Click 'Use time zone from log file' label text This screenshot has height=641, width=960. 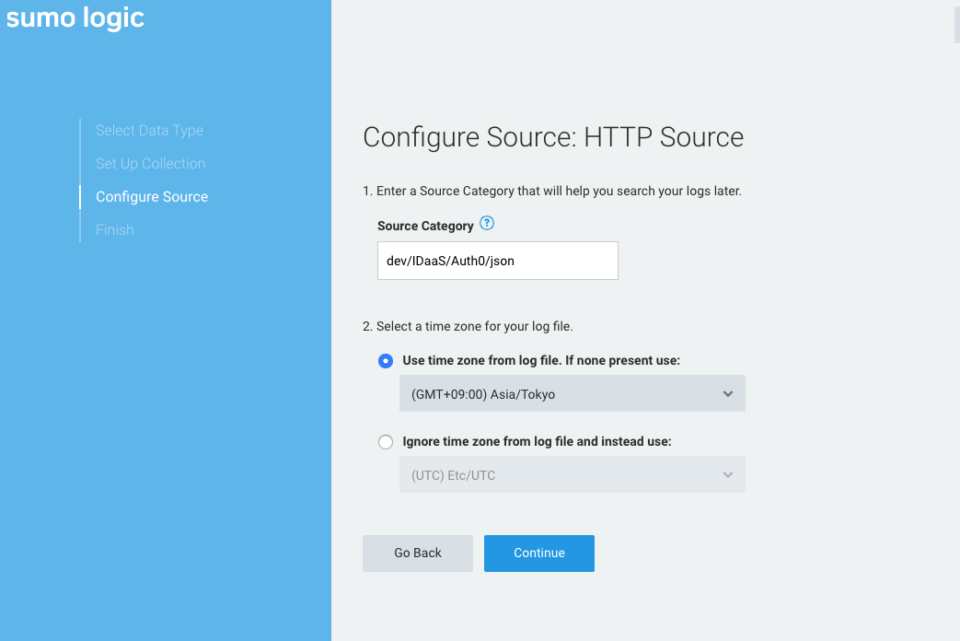point(541,361)
